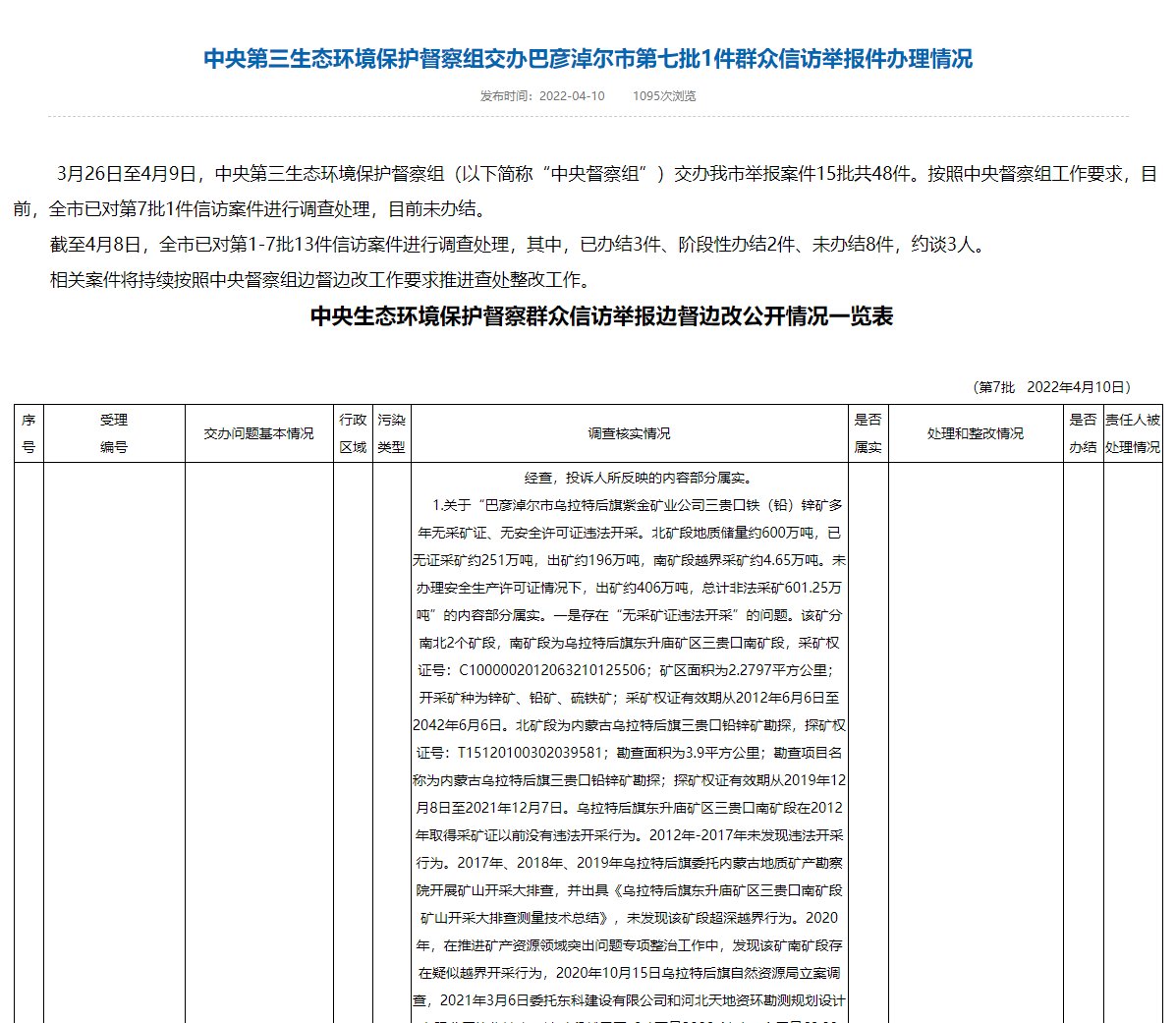Click the paragraph starting with 截至4月8日

517,245
